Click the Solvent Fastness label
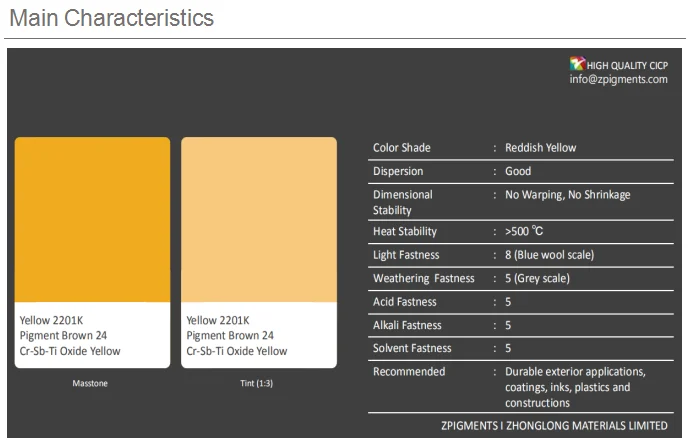700x440 pixels. click(412, 348)
